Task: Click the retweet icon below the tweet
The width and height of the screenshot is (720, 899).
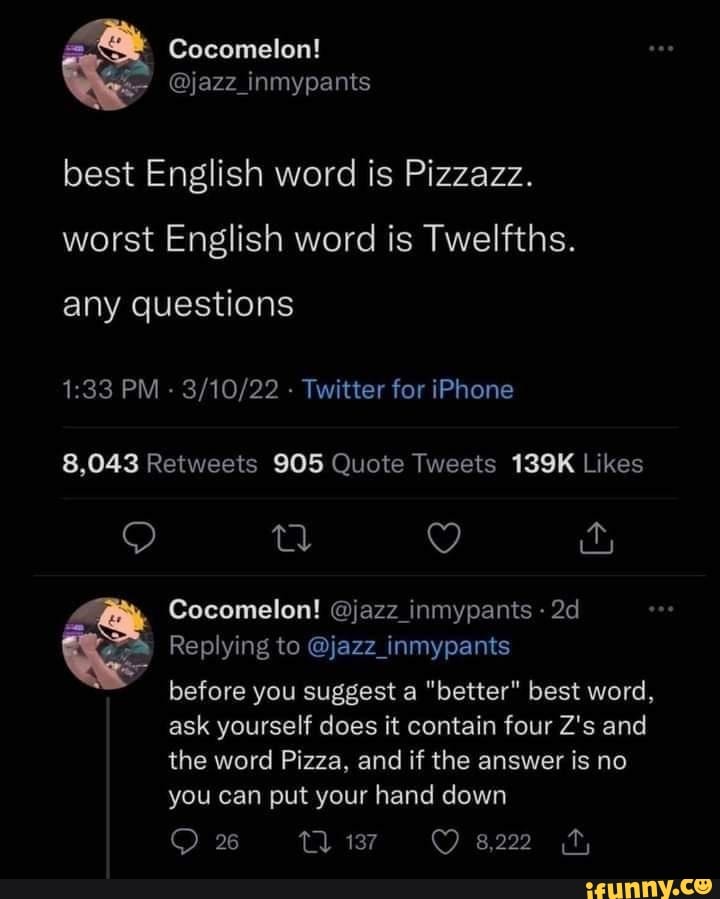Action: (x=292, y=536)
